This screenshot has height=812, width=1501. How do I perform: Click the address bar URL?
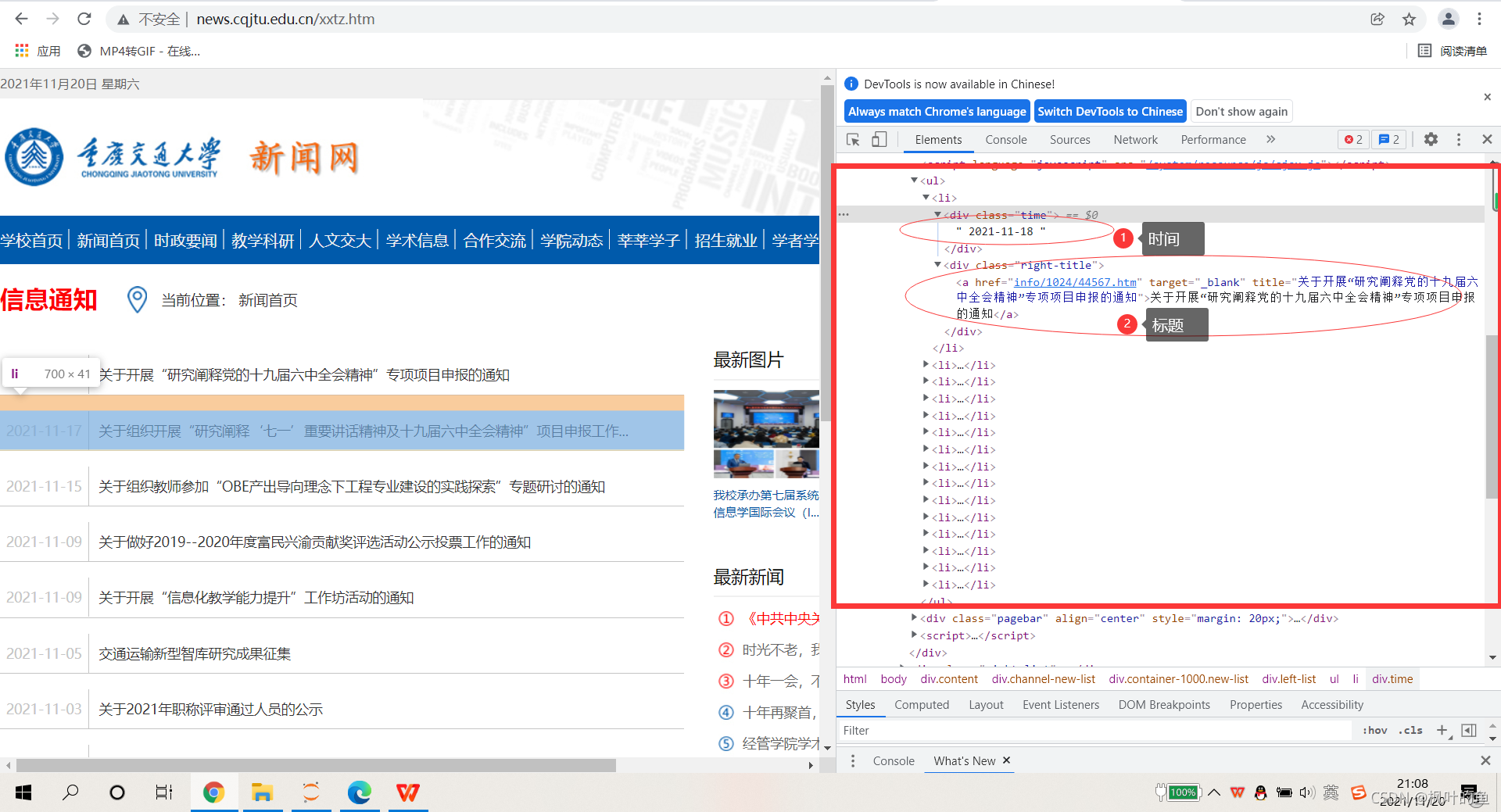[285, 19]
